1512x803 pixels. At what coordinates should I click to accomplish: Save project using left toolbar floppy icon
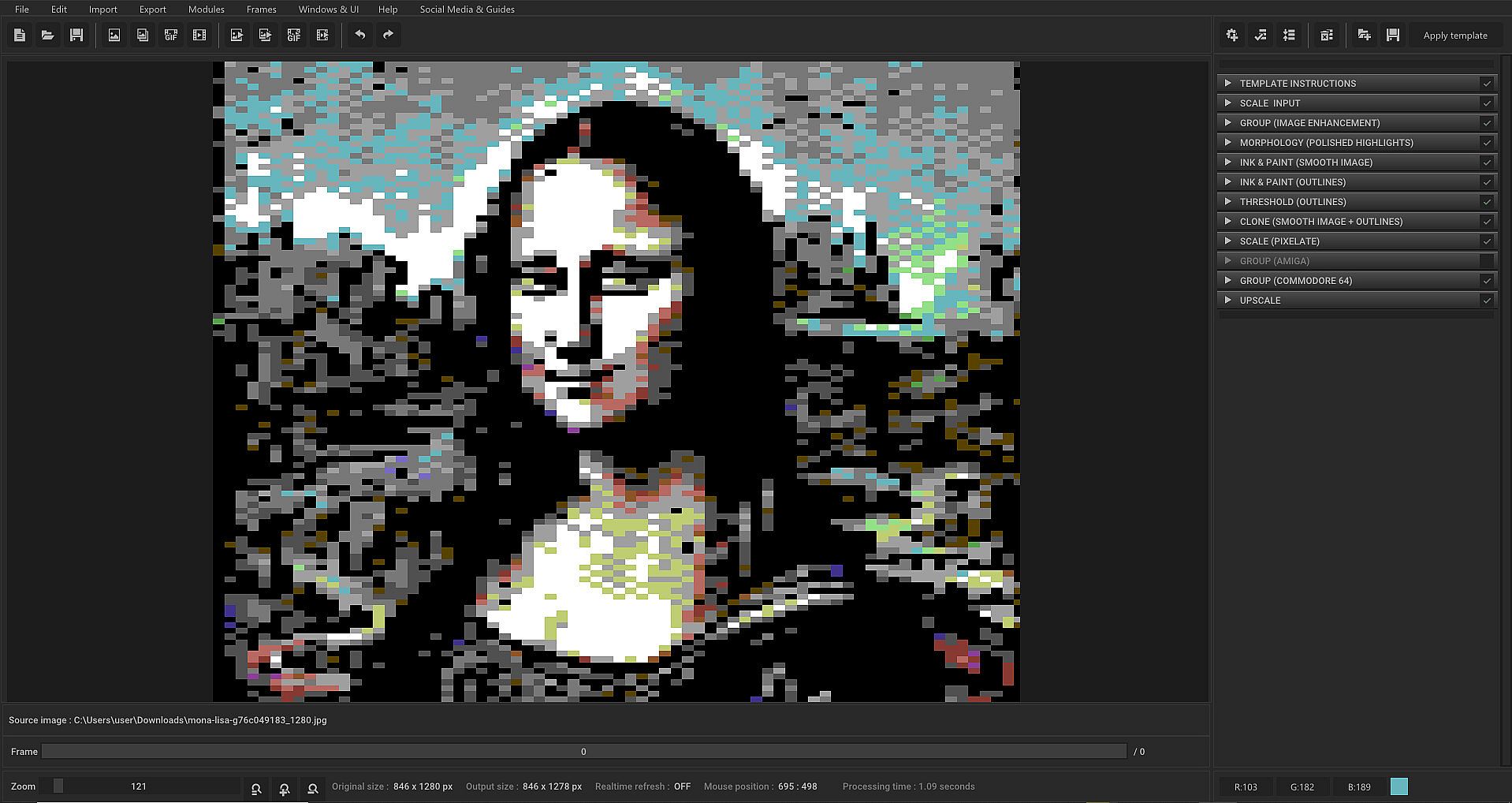click(76, 35)
